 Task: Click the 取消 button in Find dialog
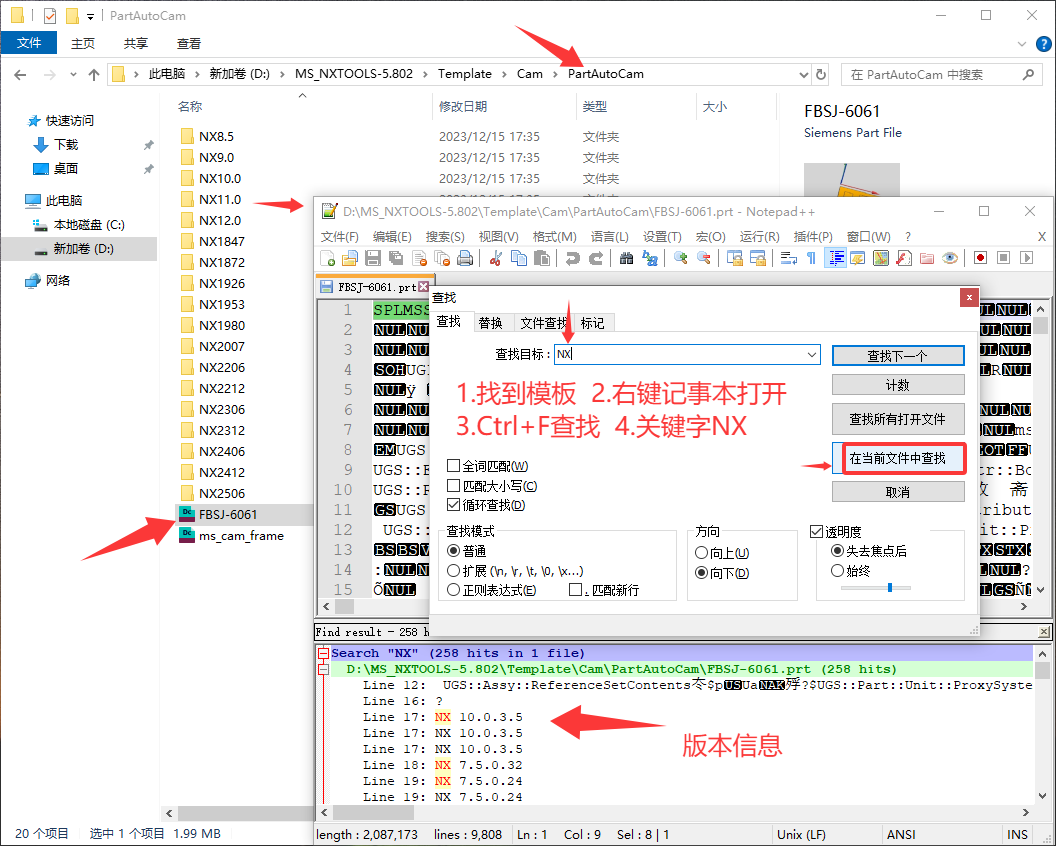pyautogui.click(x=898, y=492)
